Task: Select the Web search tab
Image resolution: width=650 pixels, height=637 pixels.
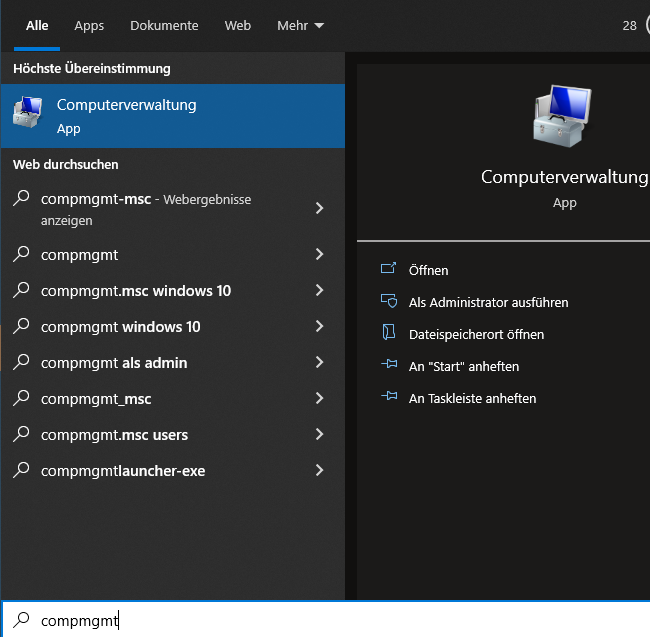Action: click(238, 26)
